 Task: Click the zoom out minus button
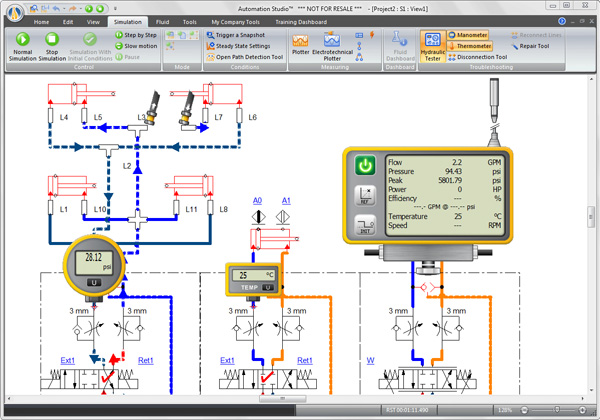[524, 410]
